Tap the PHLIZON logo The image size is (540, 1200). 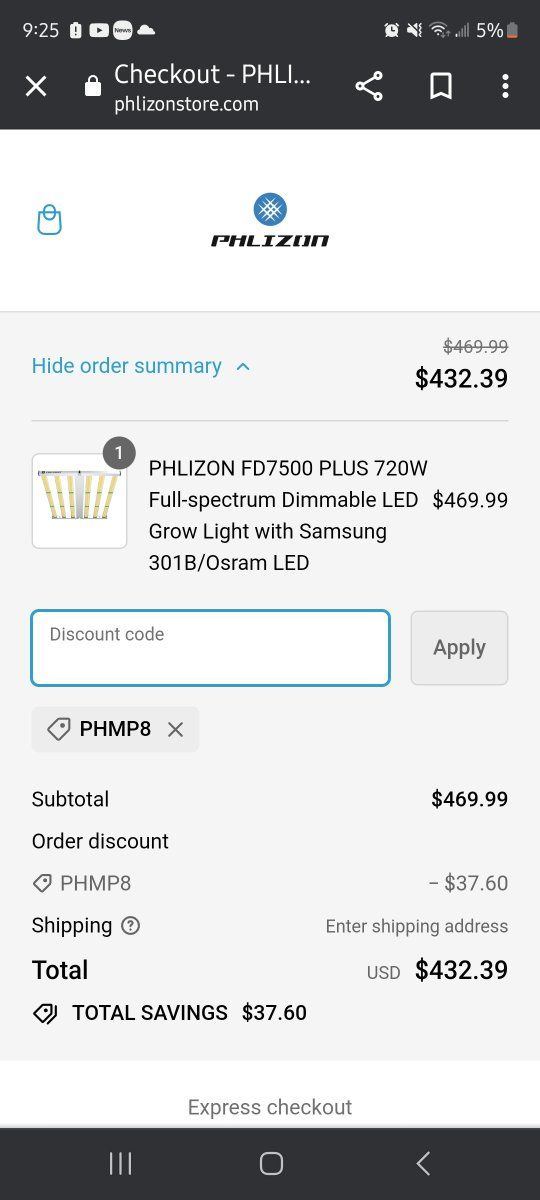[x=270, y=220]
